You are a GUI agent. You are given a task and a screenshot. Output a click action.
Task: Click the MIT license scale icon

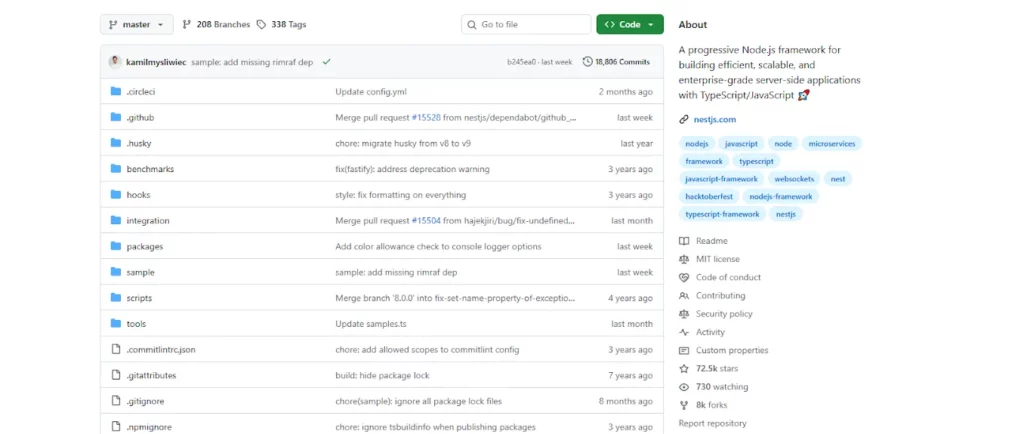pyautogui.click(x=684, y=259)
